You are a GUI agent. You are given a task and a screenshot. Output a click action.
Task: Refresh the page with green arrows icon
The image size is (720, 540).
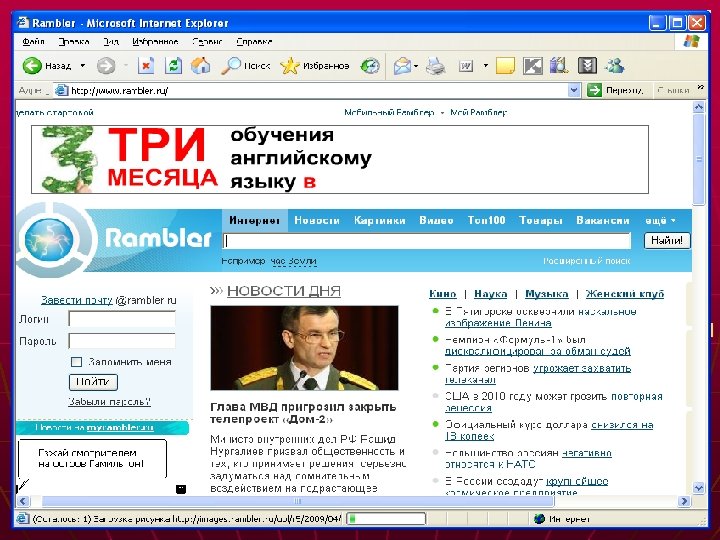click(174, 66)
